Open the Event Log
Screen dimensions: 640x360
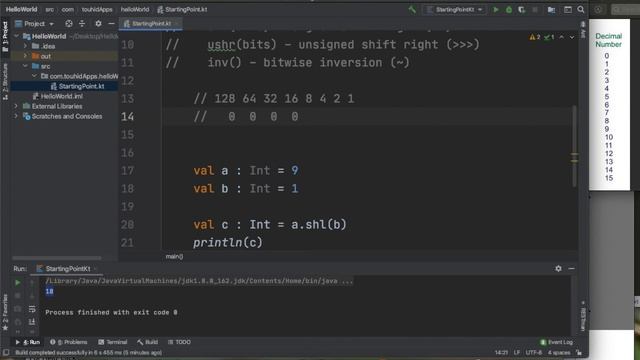[556, 342]
